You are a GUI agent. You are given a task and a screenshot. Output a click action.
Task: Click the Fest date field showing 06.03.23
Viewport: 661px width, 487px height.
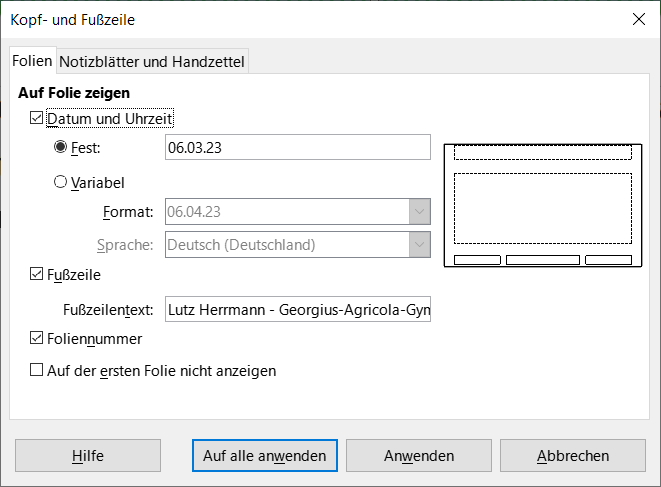297,148
